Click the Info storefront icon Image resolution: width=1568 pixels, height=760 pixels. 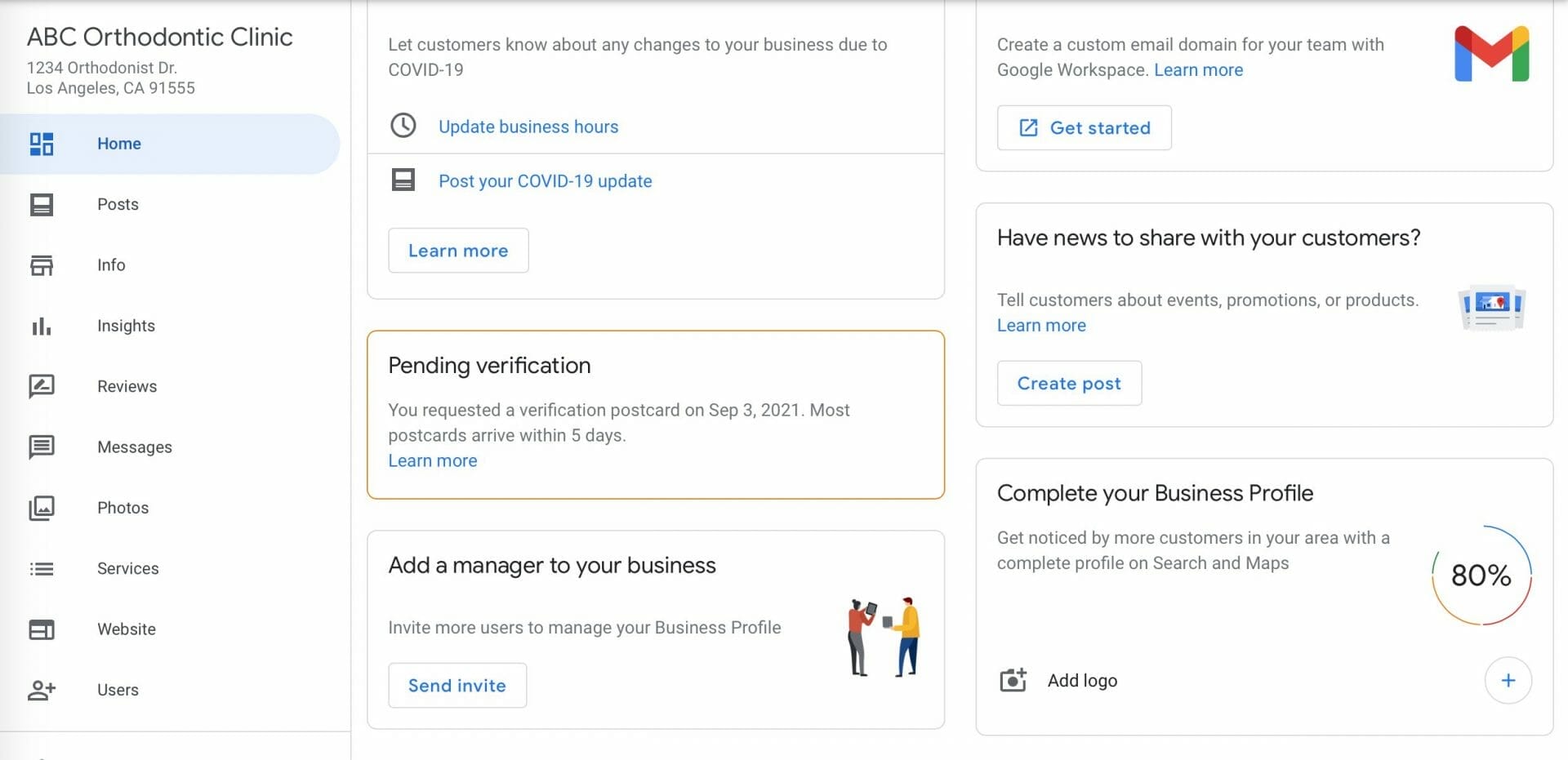point(42,265)
